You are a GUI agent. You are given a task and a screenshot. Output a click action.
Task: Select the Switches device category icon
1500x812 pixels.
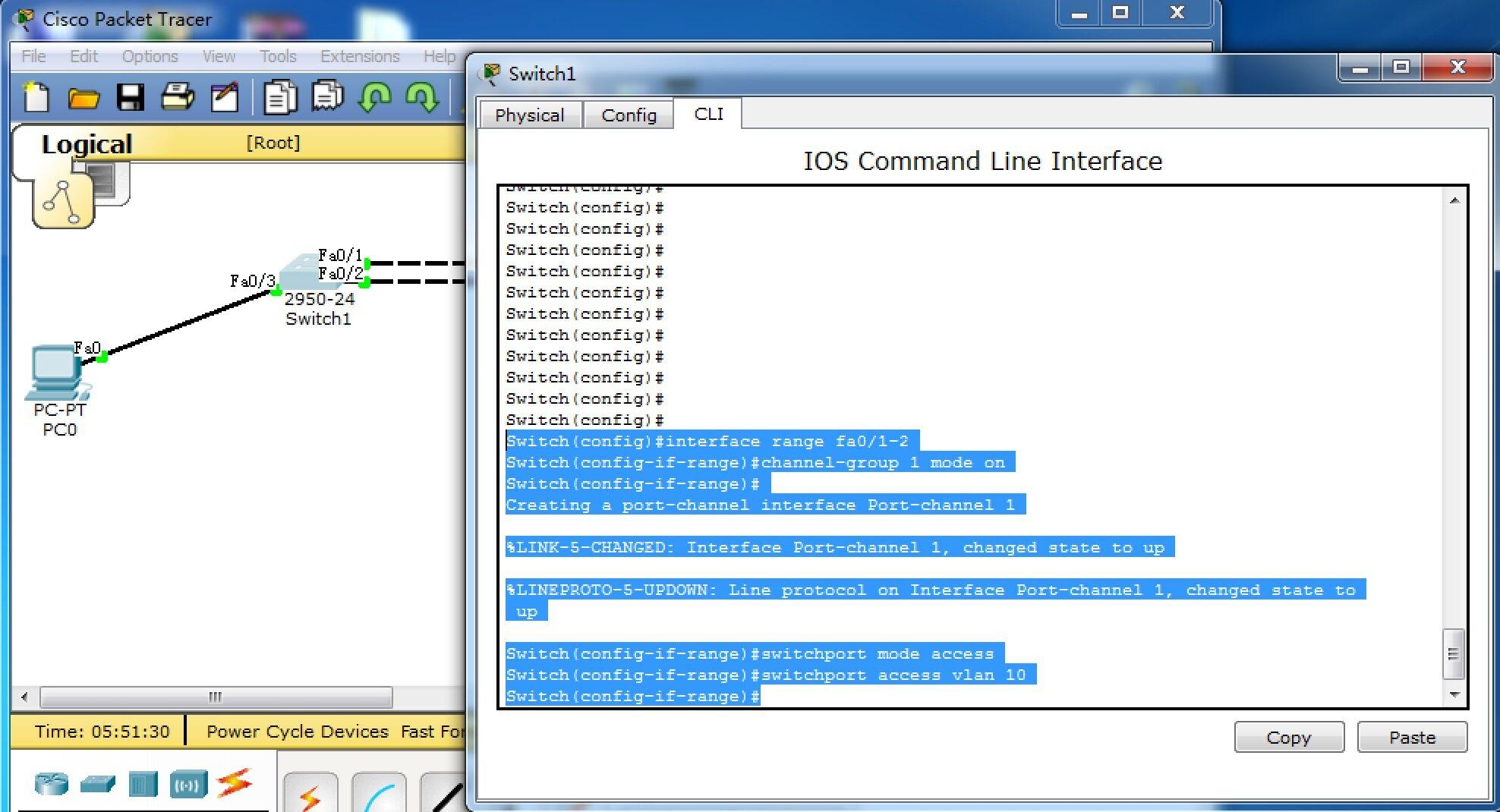[97, 783]
